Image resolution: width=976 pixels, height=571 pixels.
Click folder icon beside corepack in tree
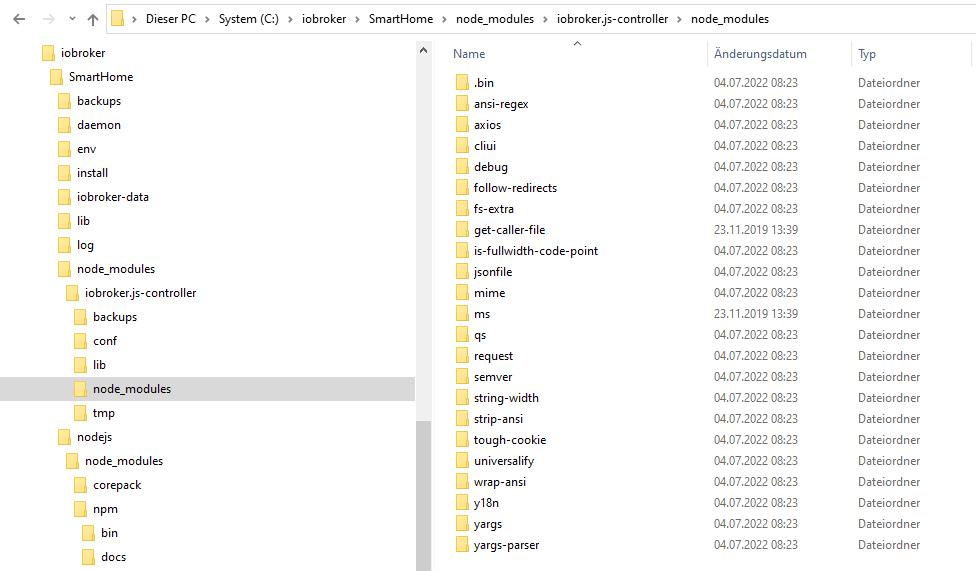pyautogui.click(x=81, y=484)
